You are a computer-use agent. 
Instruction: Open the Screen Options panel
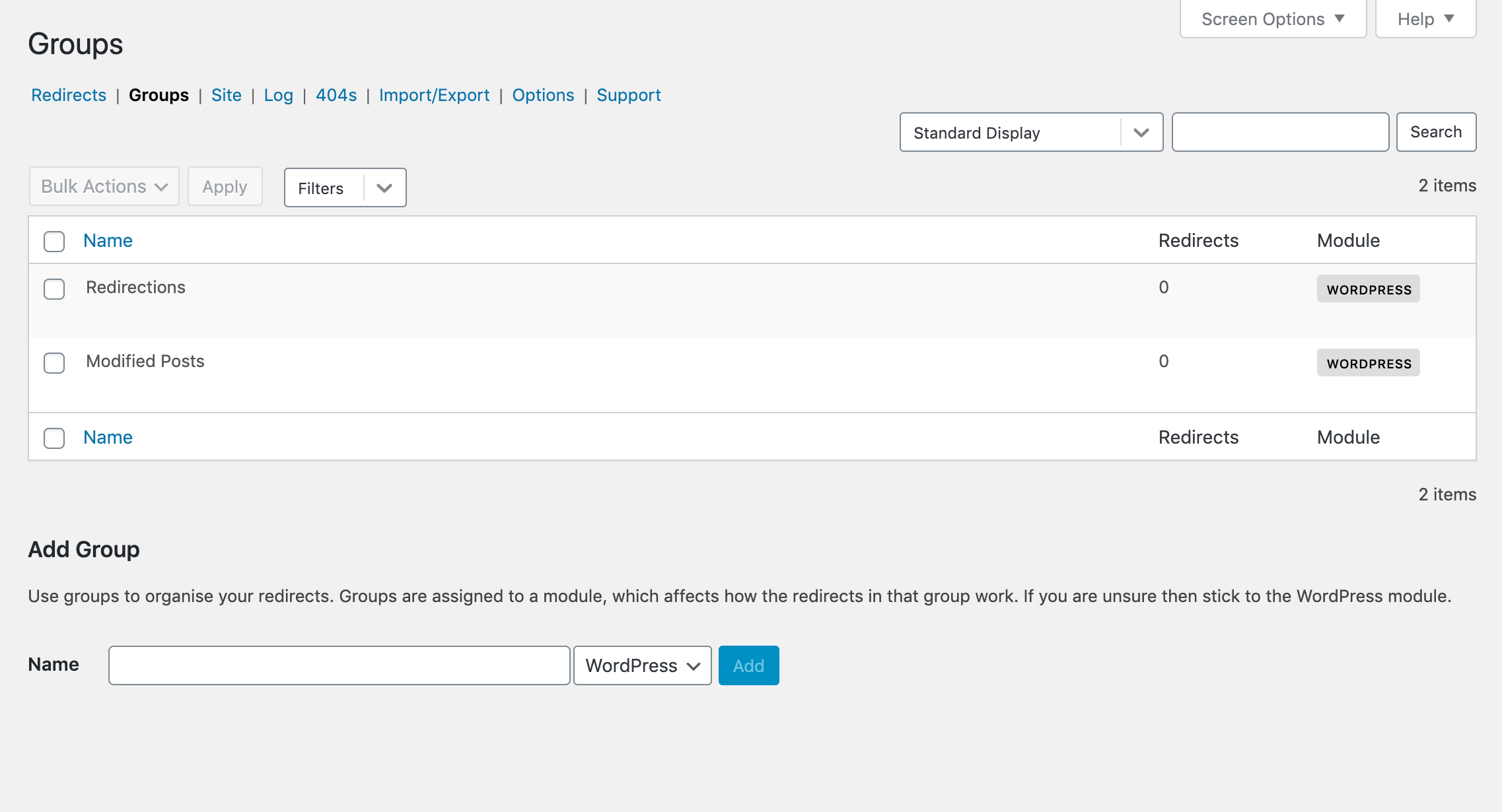1272,19
